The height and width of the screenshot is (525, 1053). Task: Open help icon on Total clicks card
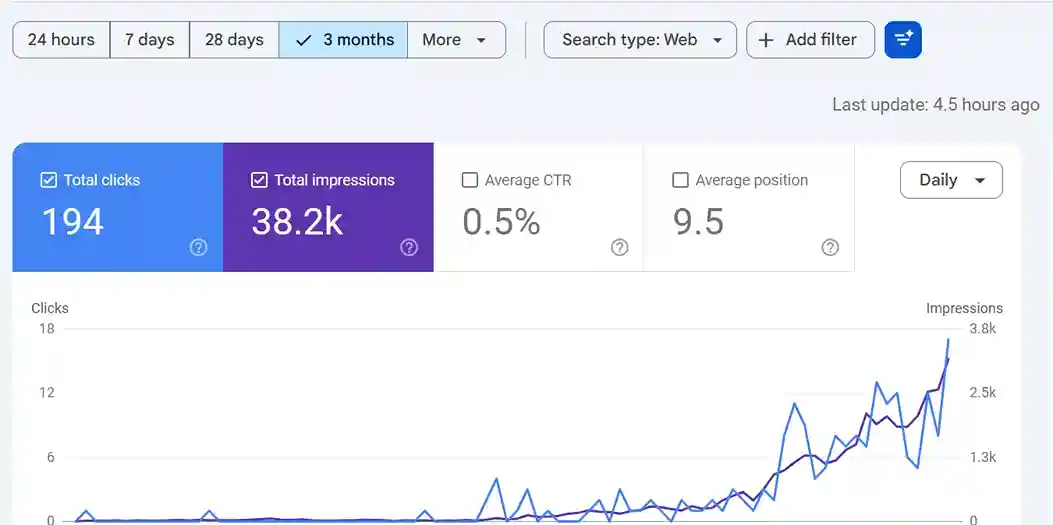click(x=198, y=248)
